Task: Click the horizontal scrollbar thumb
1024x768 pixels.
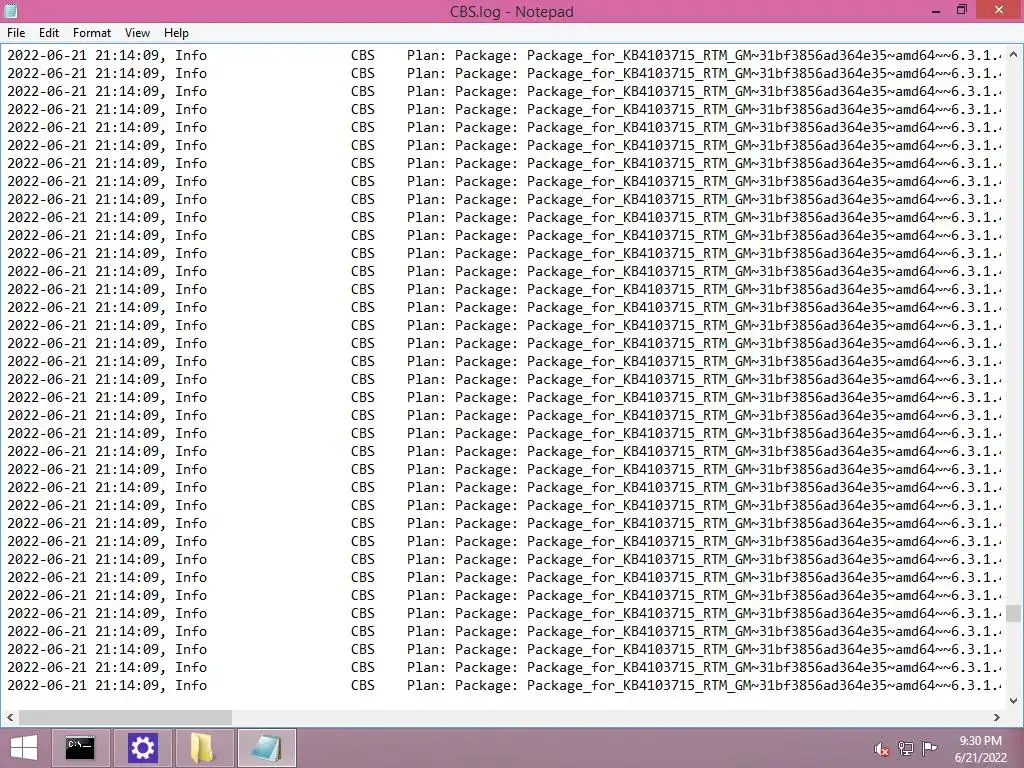Action: click(x=125, y=717)
